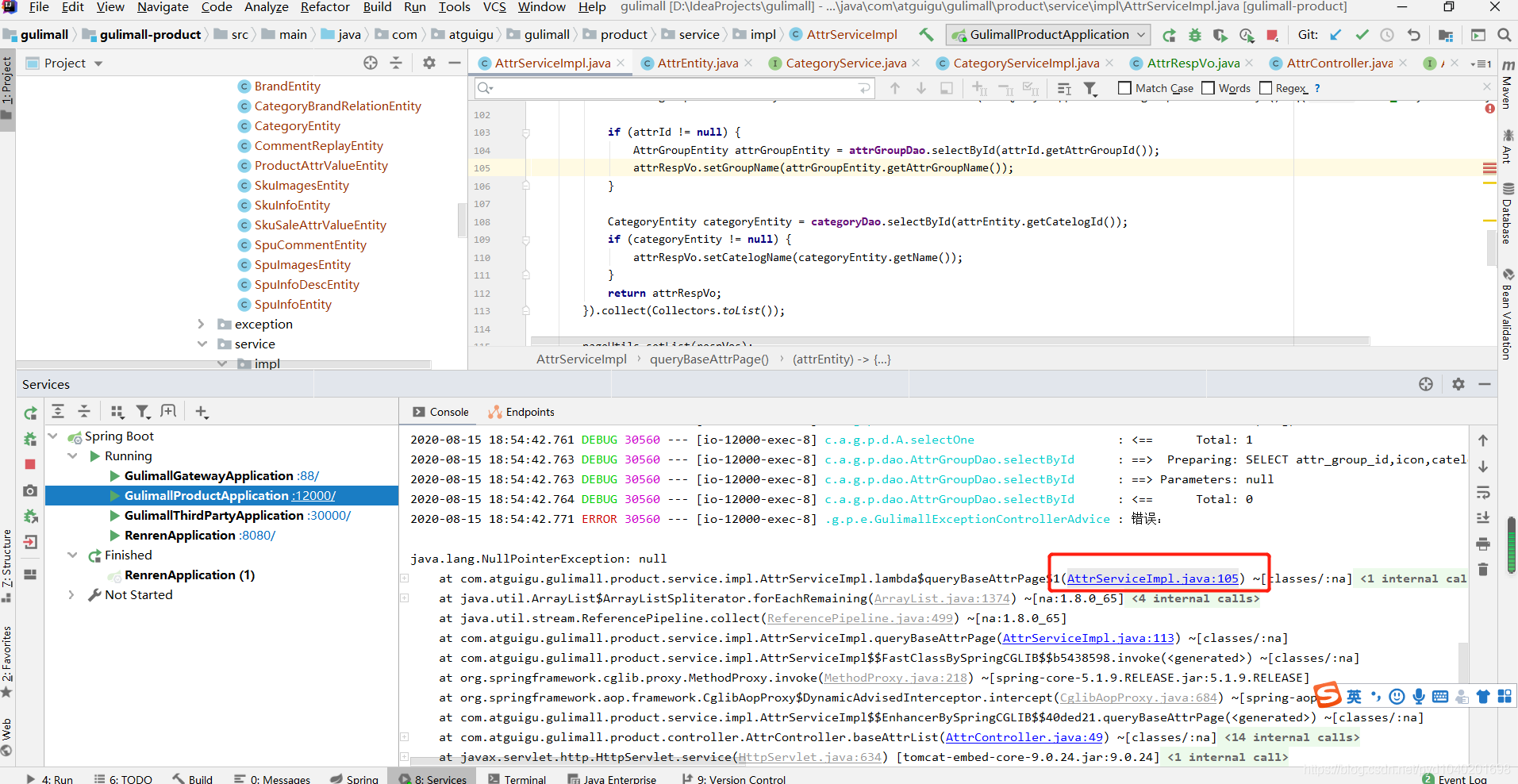
Task: Open the VCS menu
Action: (494, 7)
